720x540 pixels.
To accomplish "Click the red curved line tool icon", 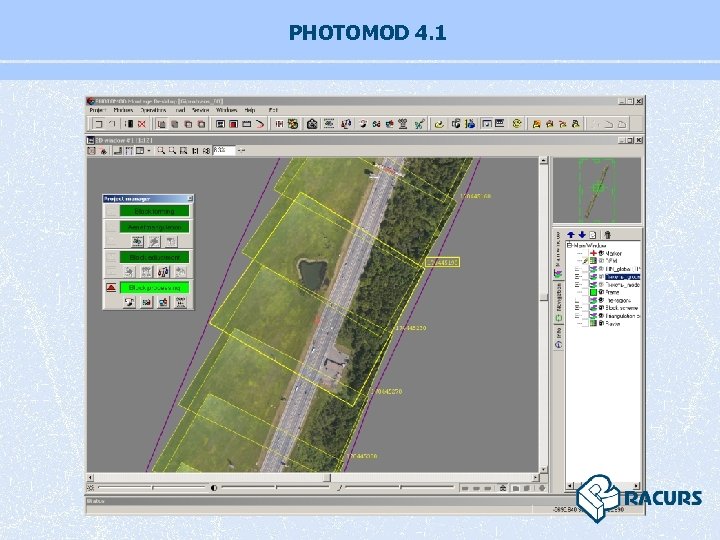I will [260, 124].
